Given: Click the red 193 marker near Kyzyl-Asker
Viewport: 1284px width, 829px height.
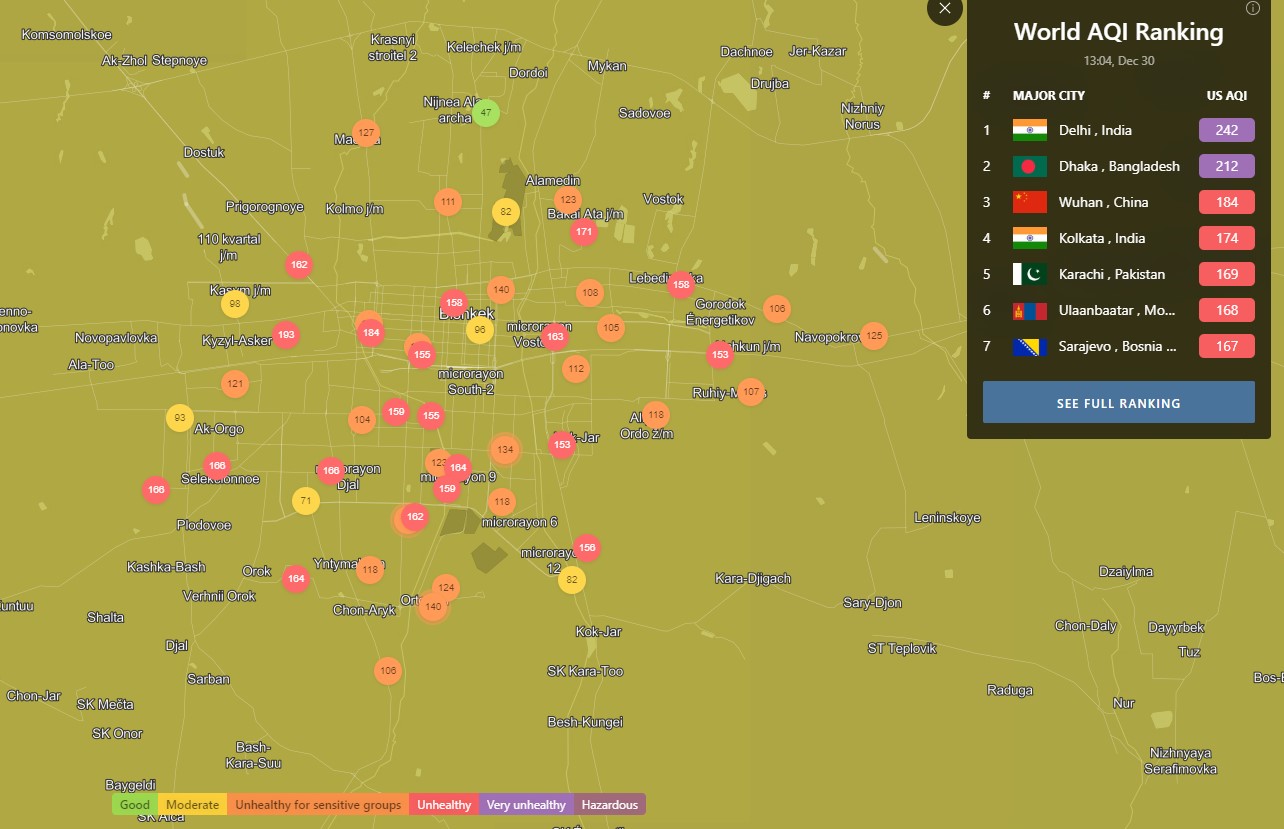Looking at the screenshot, I should pyautogui.click(x=286, y=334).
